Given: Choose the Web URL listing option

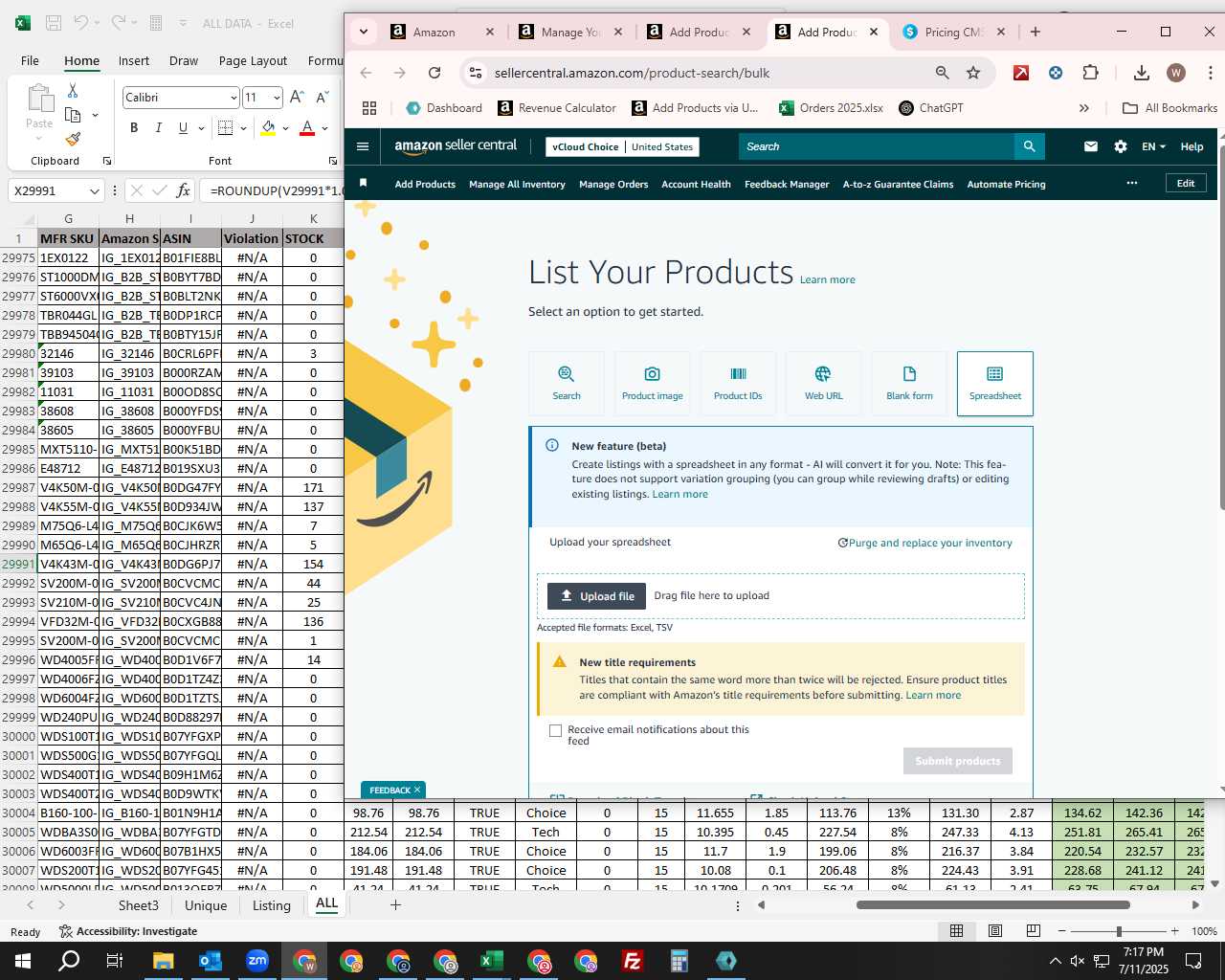Looking at the screenshot, I should point(823,383).
